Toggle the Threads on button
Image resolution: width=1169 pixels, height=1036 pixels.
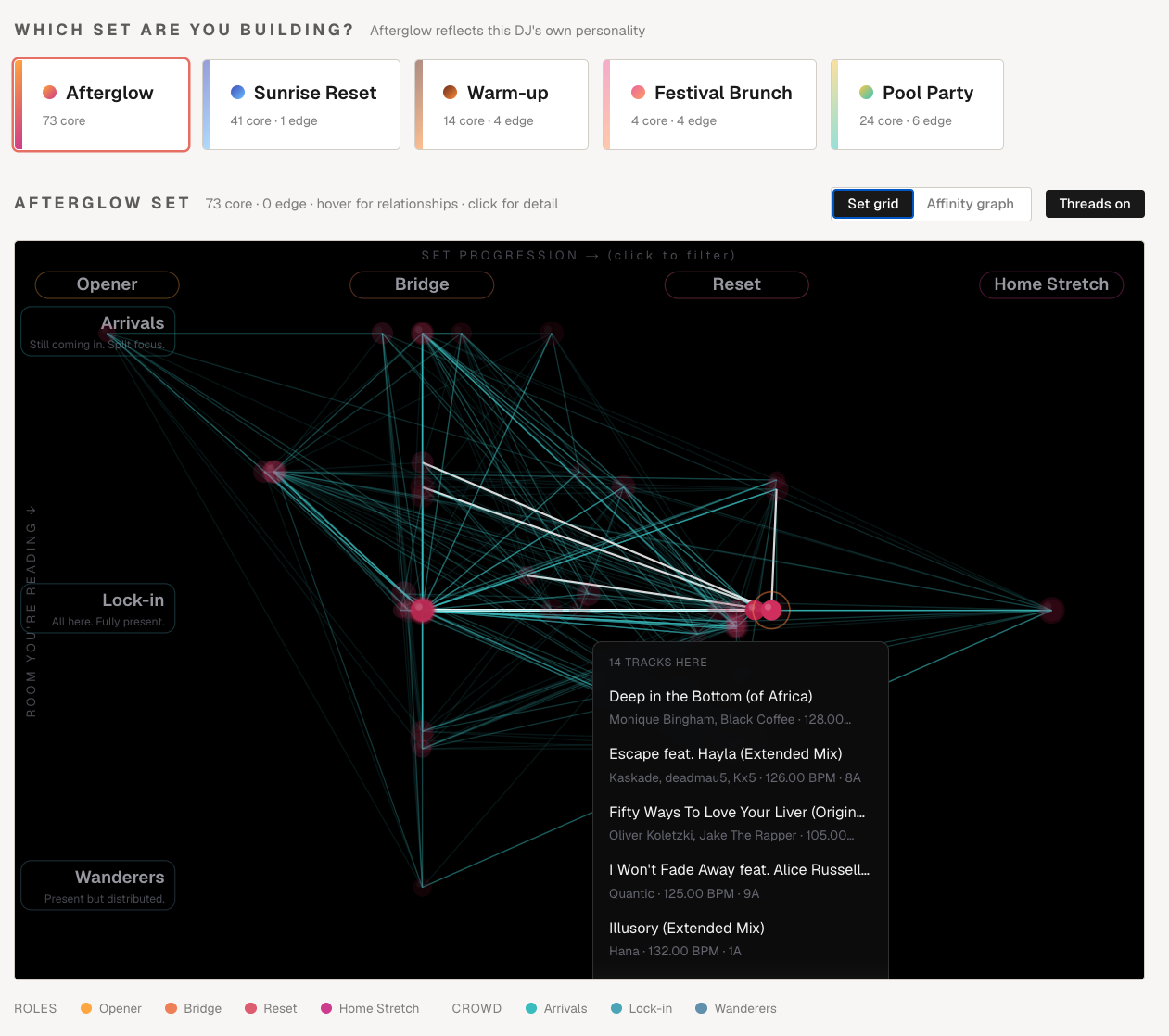pyautogui.click(x=1095, y=204)
